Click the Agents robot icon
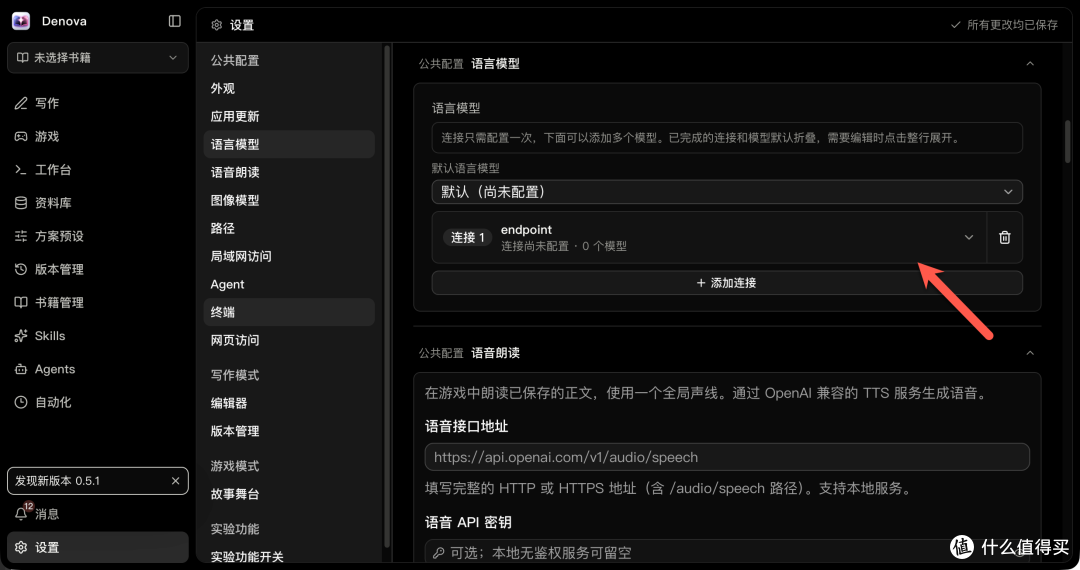 [x=21, y=370]
